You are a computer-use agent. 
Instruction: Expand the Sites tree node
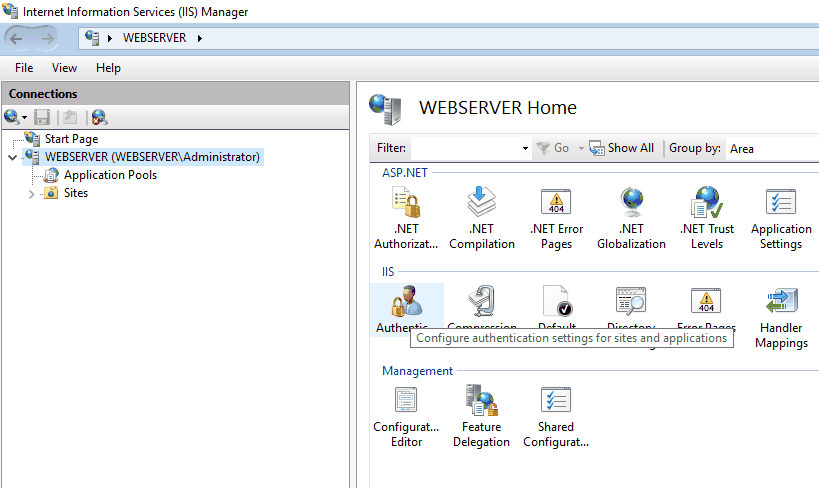tap(32, 194)
